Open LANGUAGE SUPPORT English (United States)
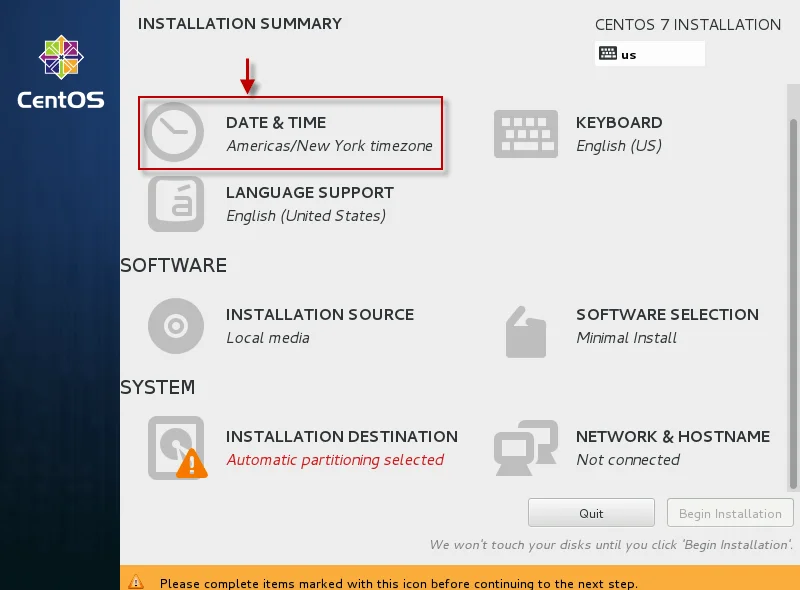 coord(310,204)
